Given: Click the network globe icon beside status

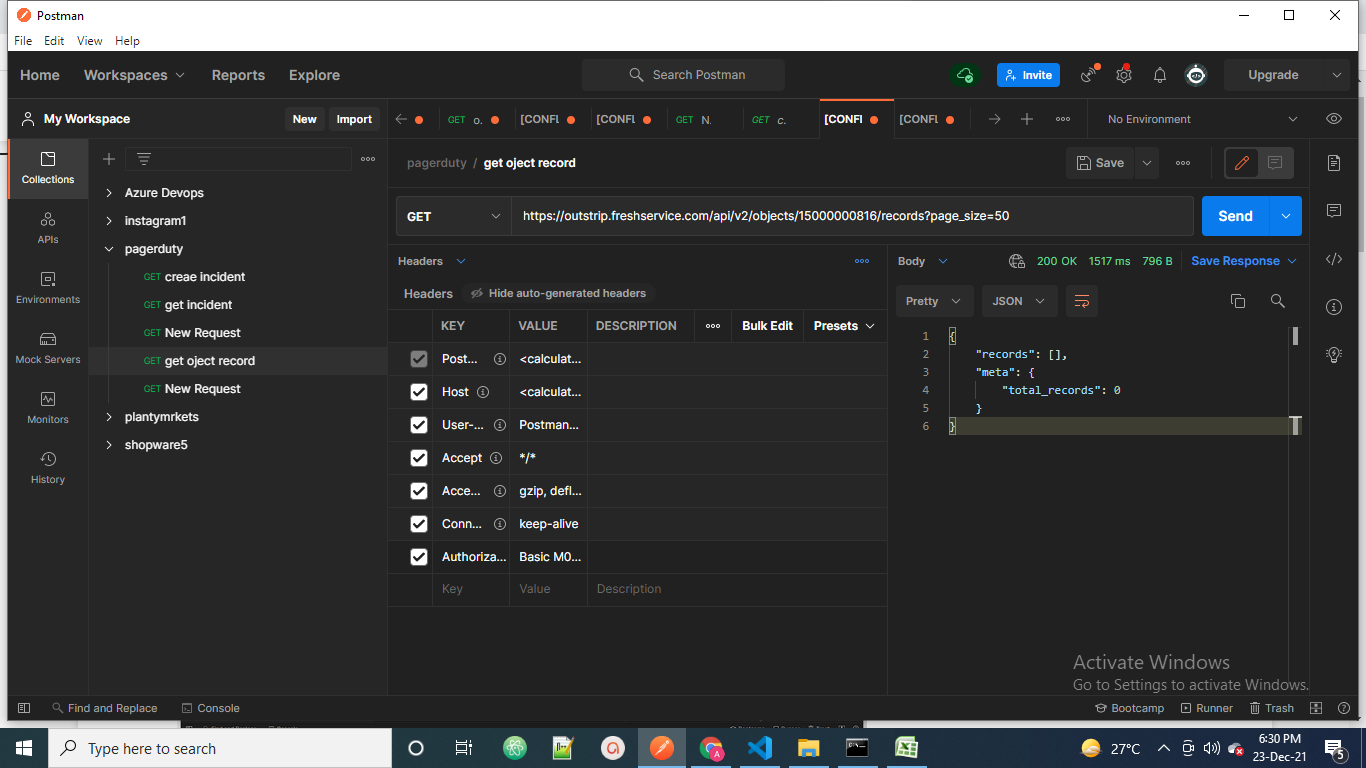Looking at the screenshot, I should pyautogui.click(x=1017, y=261).
